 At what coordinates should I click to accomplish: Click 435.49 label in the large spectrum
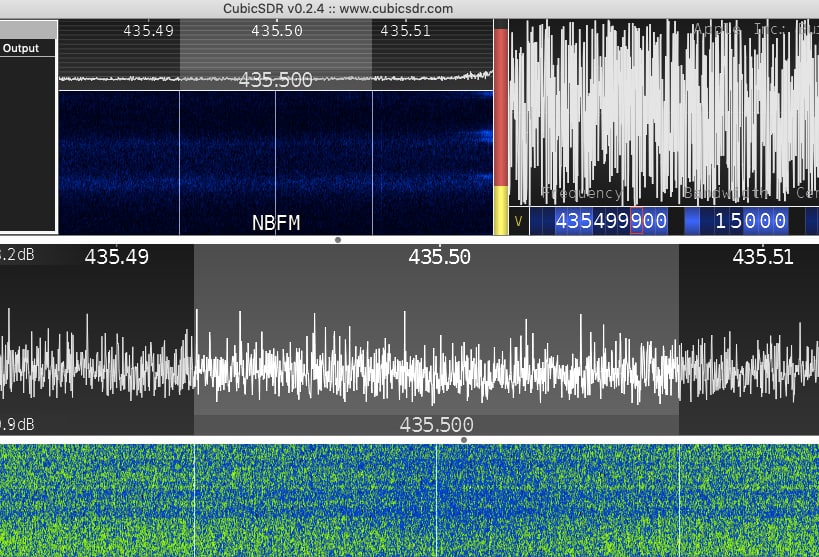tap(116, 257)
